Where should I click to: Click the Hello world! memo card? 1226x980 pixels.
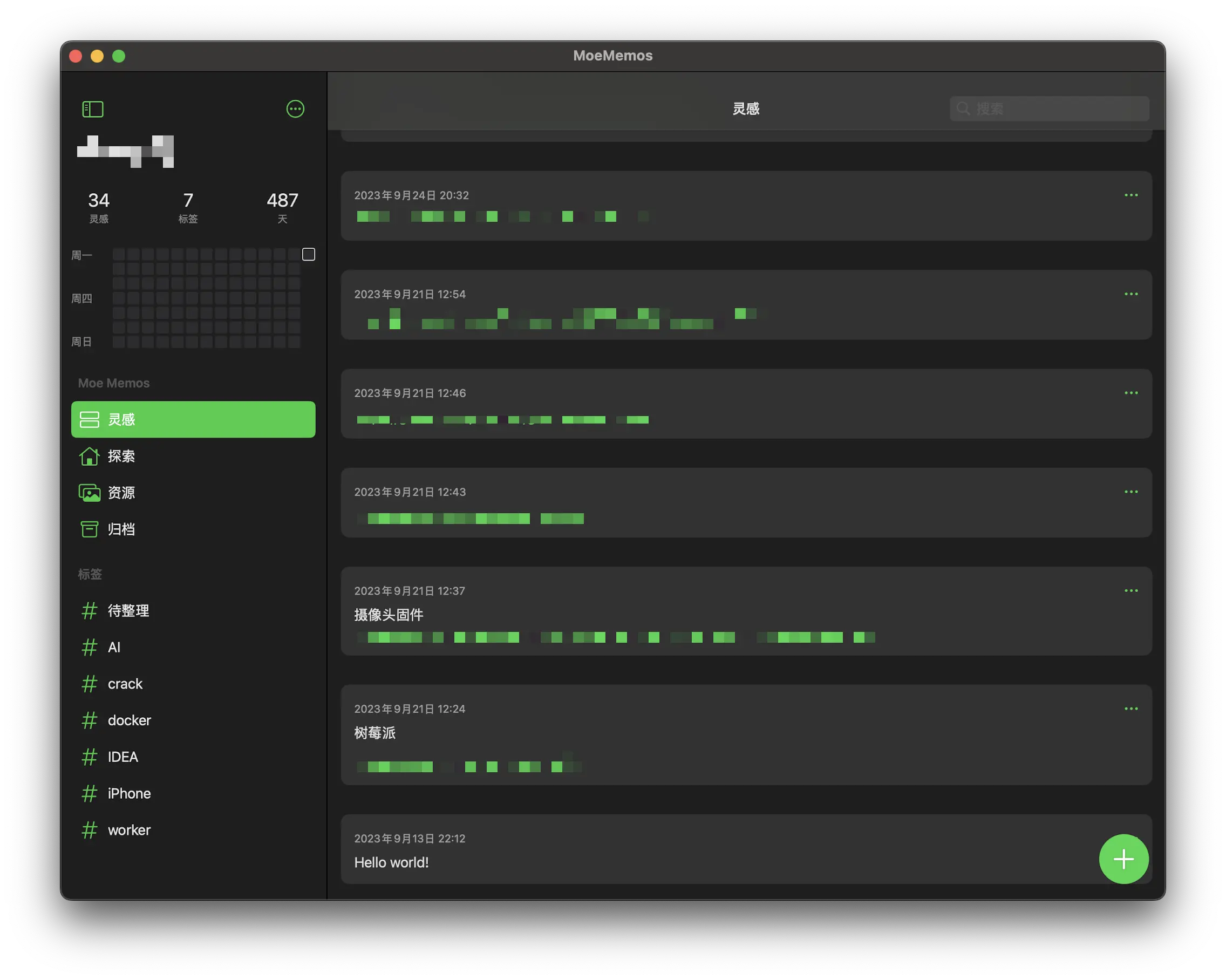point(683,850)
